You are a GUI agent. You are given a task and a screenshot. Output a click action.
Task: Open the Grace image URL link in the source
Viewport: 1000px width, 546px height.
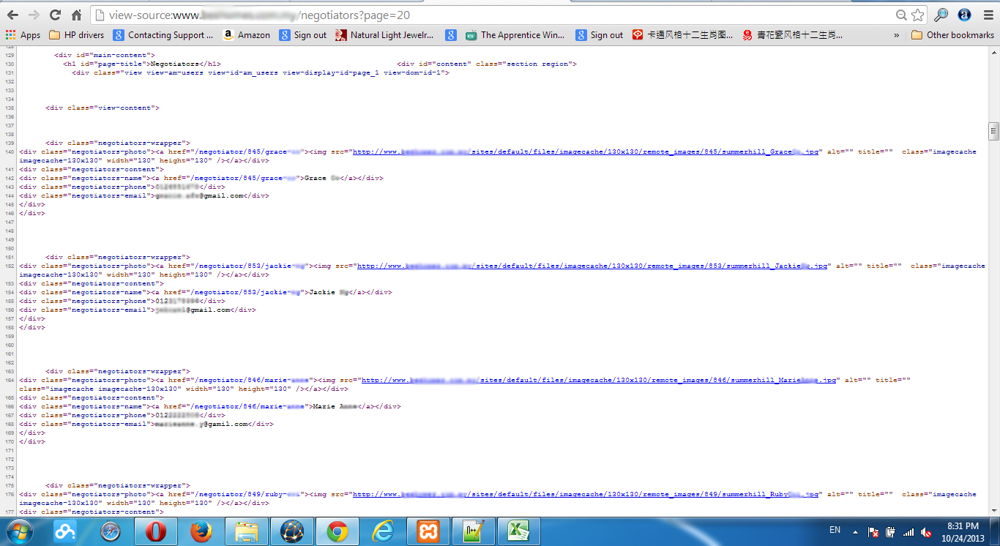(x=586, y=152)
